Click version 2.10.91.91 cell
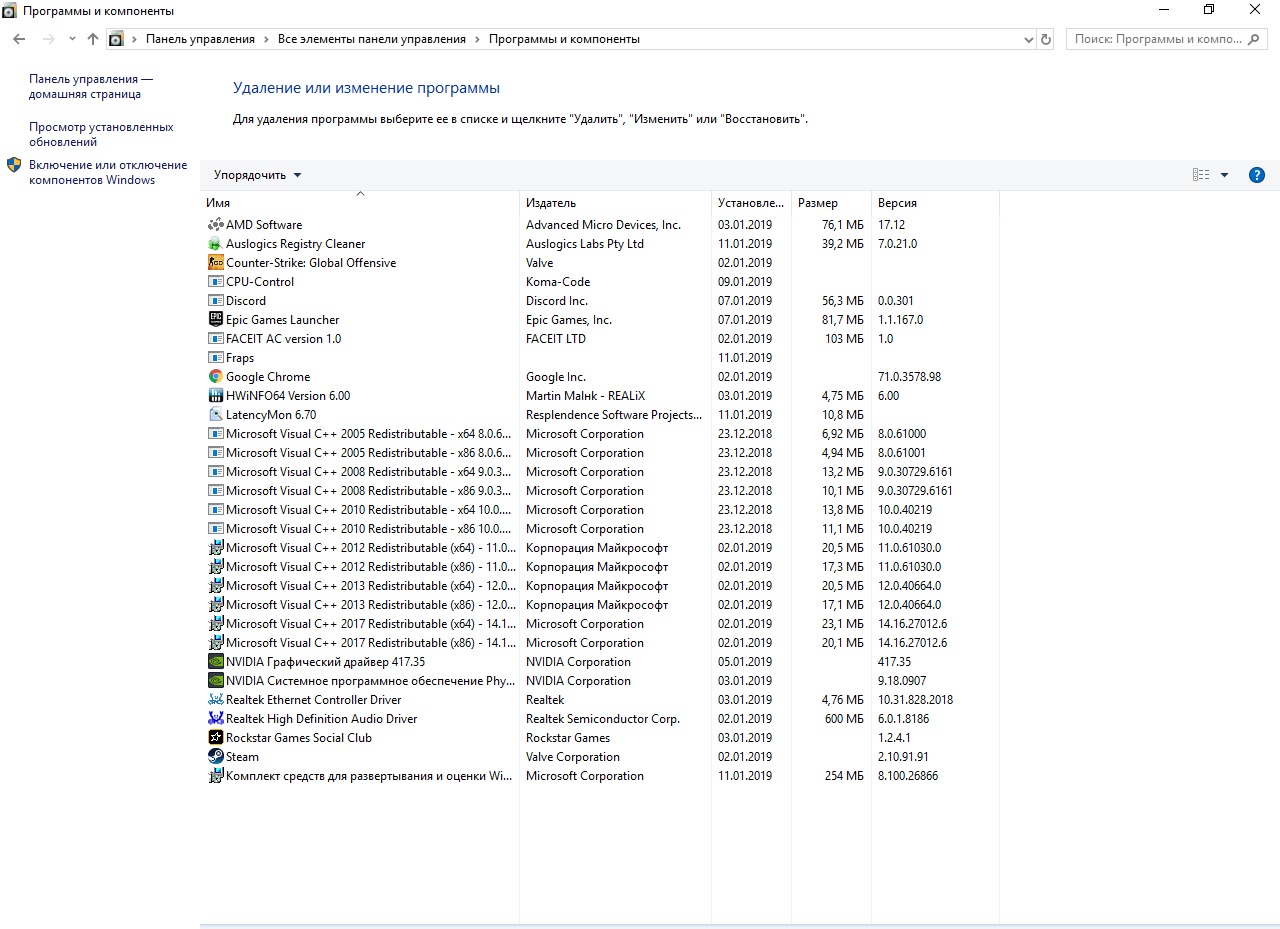Viewport: 1280px width, 929px height. 903,757
